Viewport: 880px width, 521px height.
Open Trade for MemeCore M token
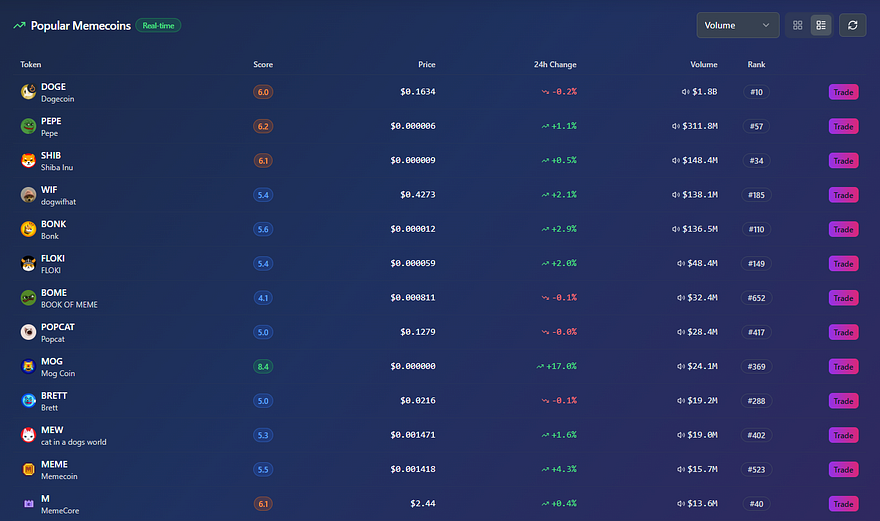coord(843,503)
